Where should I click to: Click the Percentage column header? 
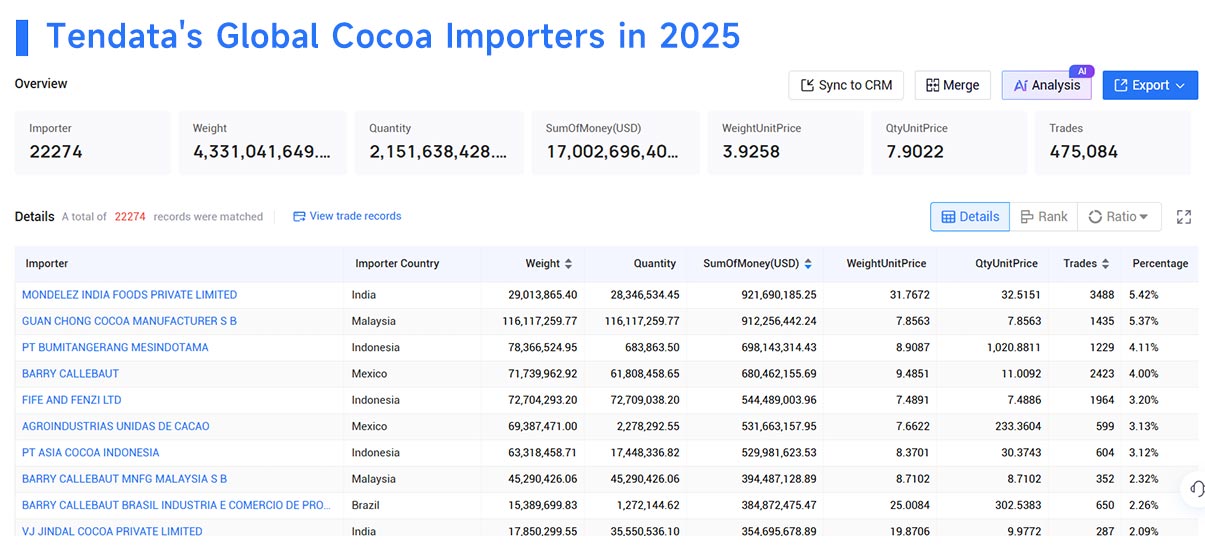pyautogui.click(x=1160, y=264)
